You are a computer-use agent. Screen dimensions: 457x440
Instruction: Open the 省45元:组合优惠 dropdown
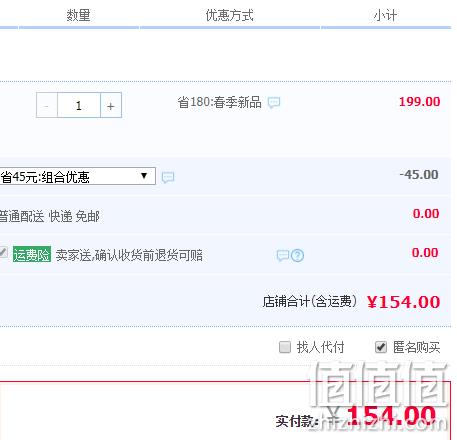(77, 176)
